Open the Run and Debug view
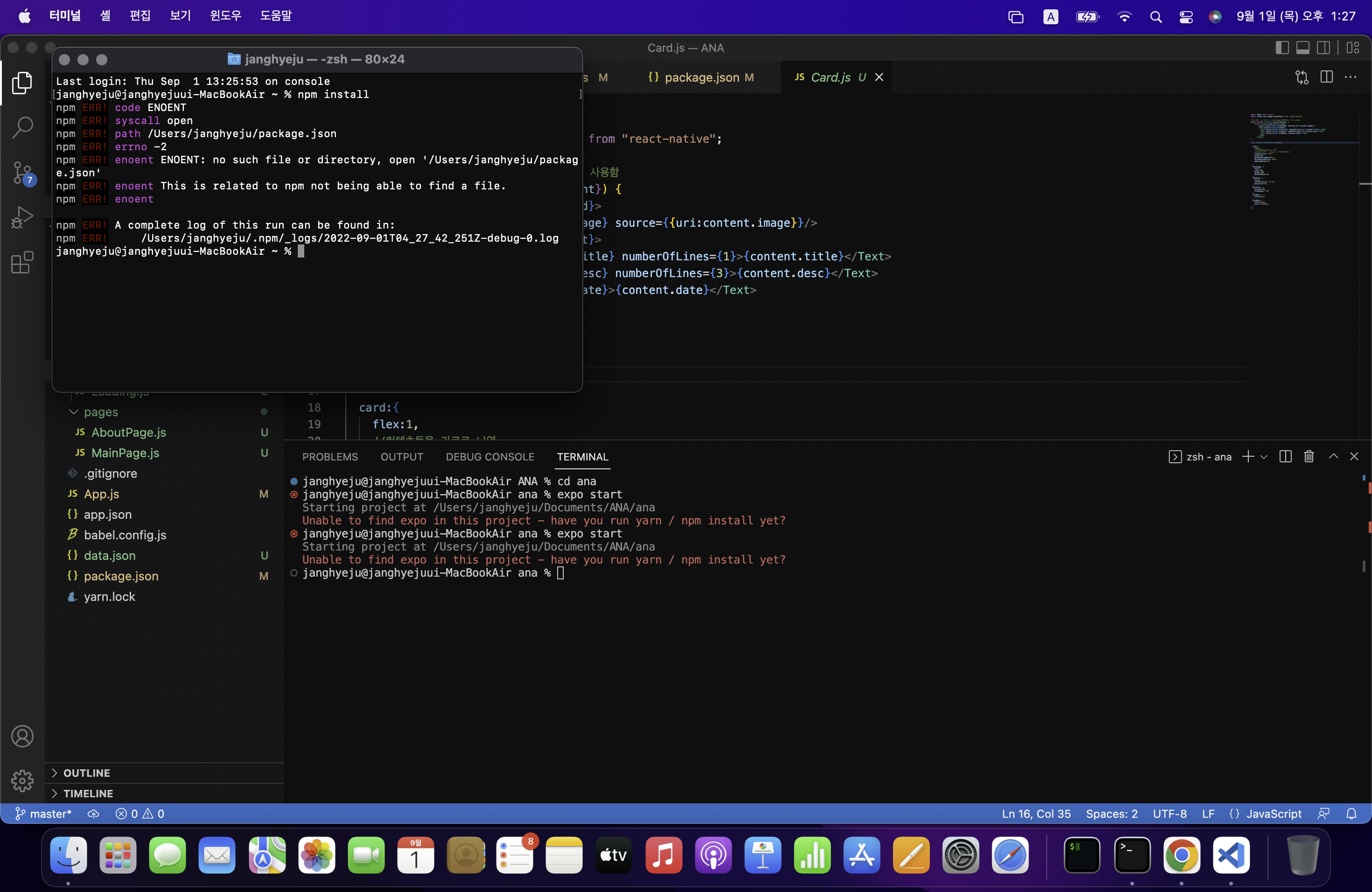The width and height of the screenshot is (1372, 892). (x=22, y=218)
